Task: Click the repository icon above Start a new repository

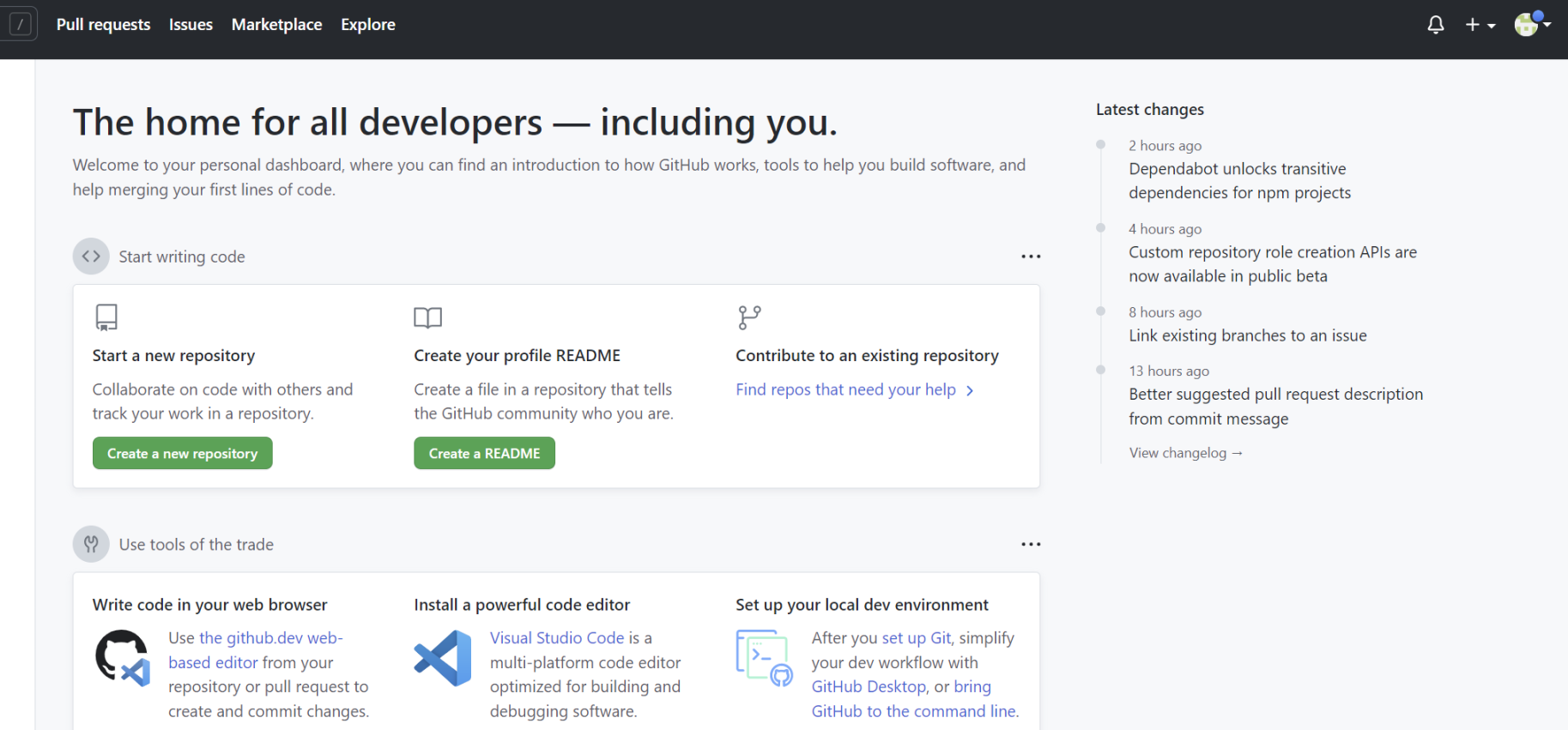Action: point(106,317)
